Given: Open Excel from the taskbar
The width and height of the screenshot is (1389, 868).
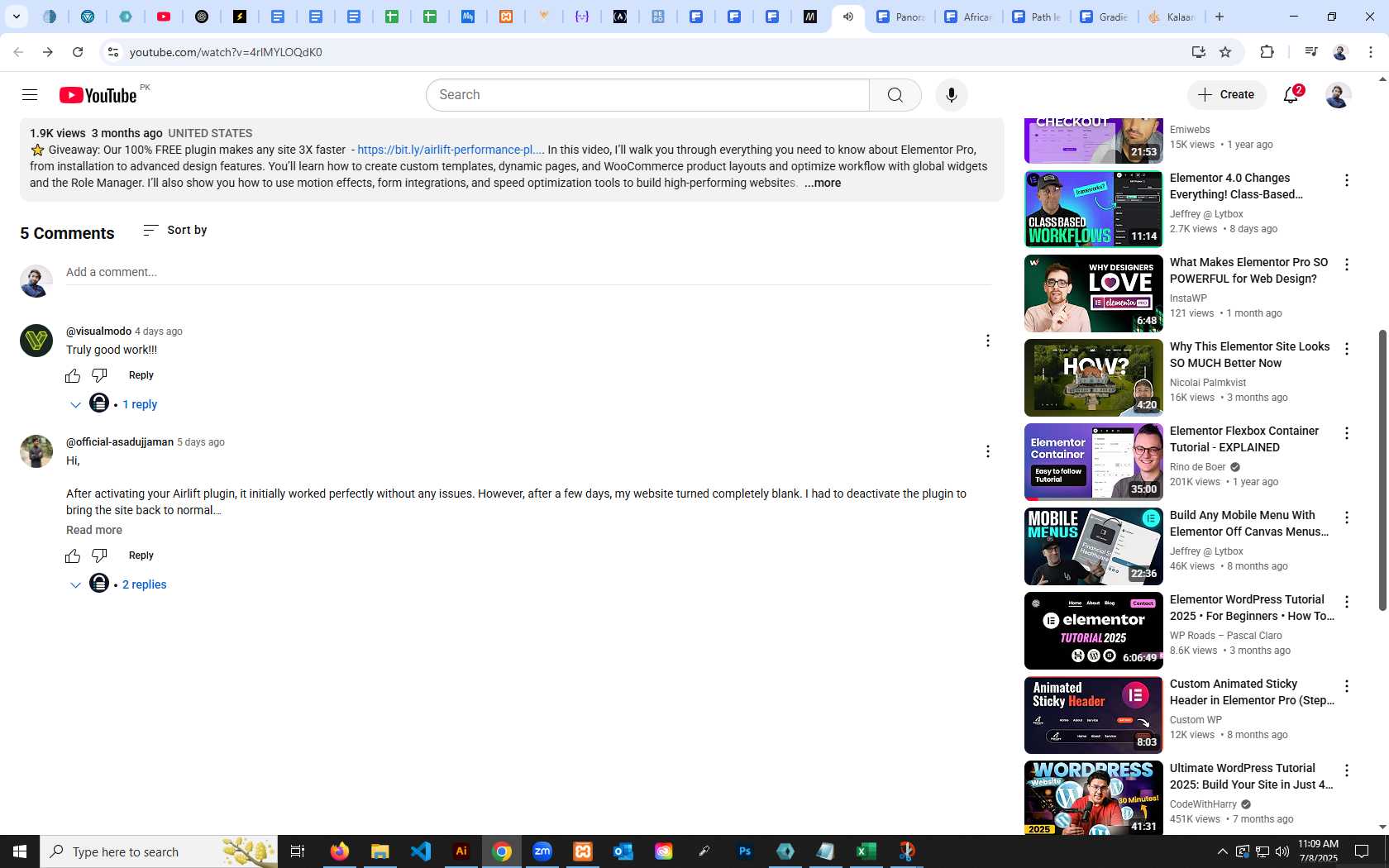Looking at the screenshot, I should click(x=866, y=851).
